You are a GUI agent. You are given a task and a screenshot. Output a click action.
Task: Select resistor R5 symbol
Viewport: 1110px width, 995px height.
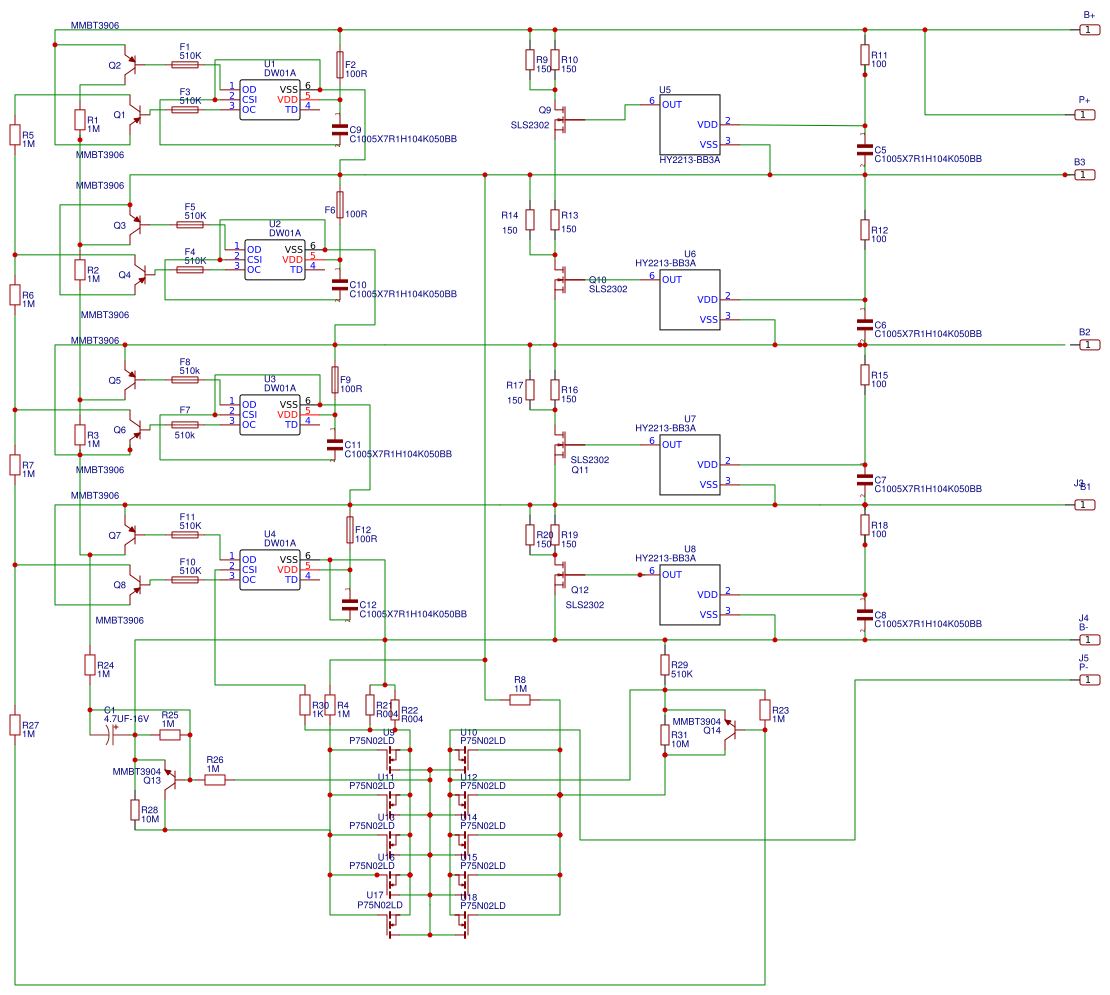coord(15,134)
